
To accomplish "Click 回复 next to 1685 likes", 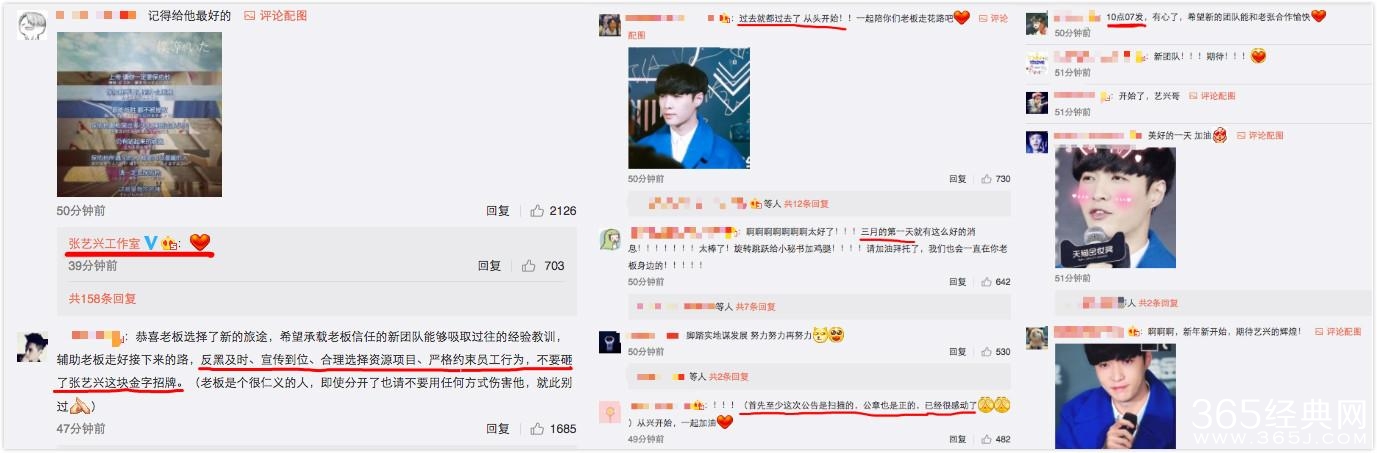I will pos(498,429).
